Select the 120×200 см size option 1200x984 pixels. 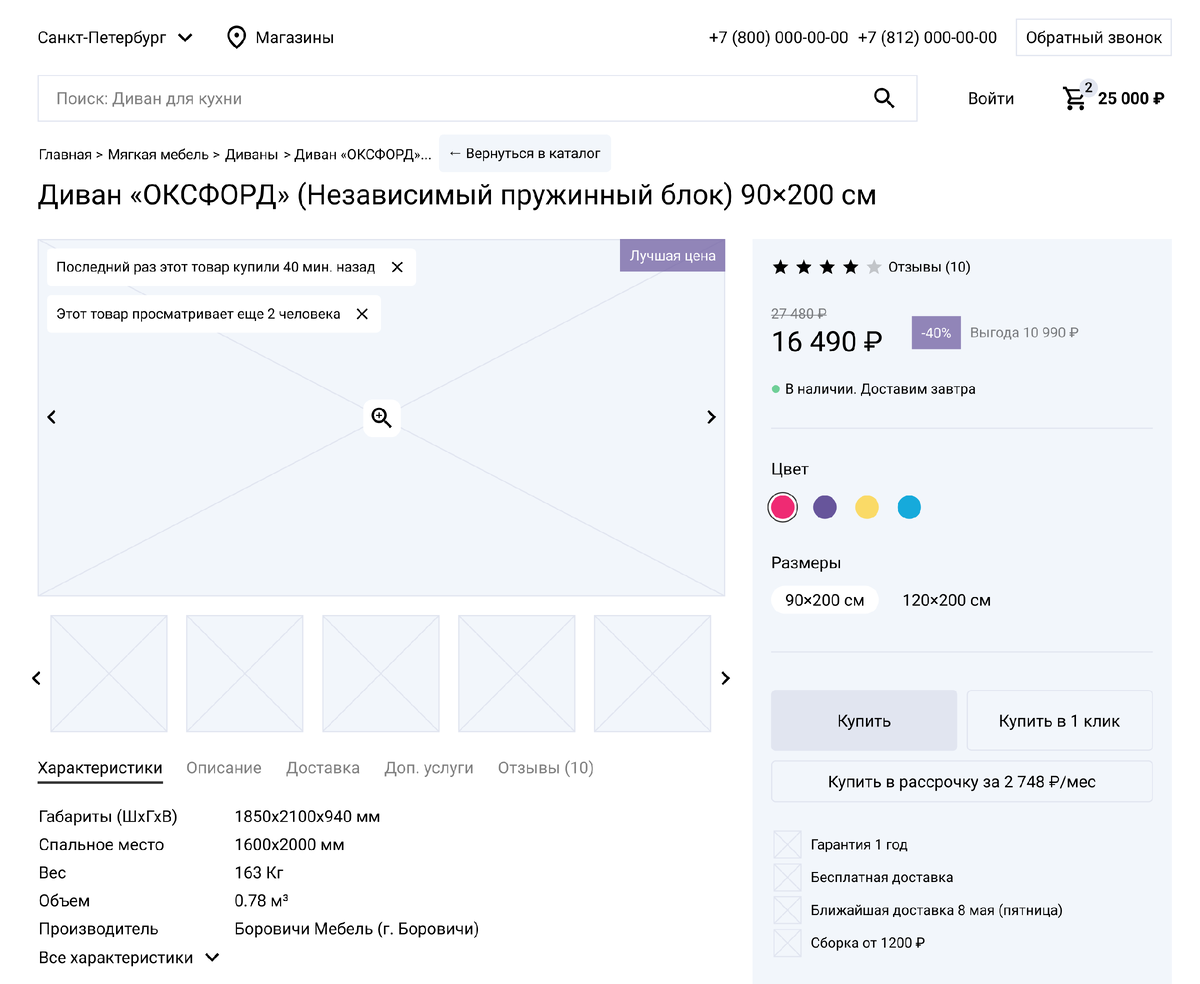(x=946, y=600)
